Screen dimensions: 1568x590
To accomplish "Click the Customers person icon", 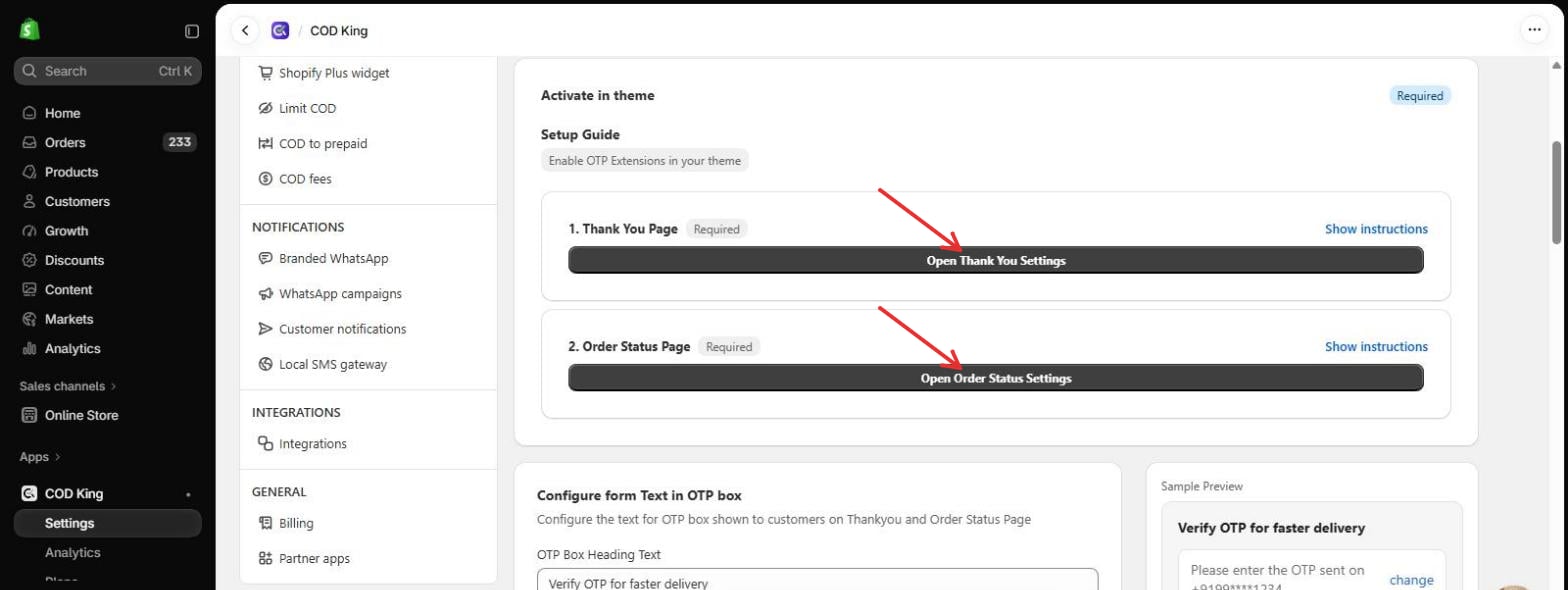I will tap(29, 201).
